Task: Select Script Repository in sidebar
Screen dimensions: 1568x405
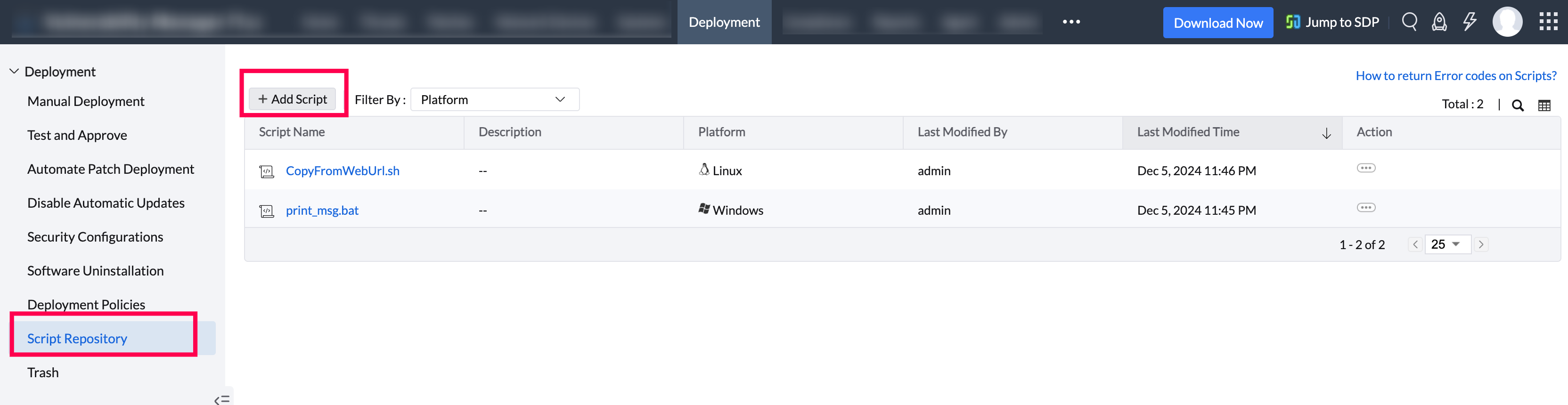Action: point(77,339)
